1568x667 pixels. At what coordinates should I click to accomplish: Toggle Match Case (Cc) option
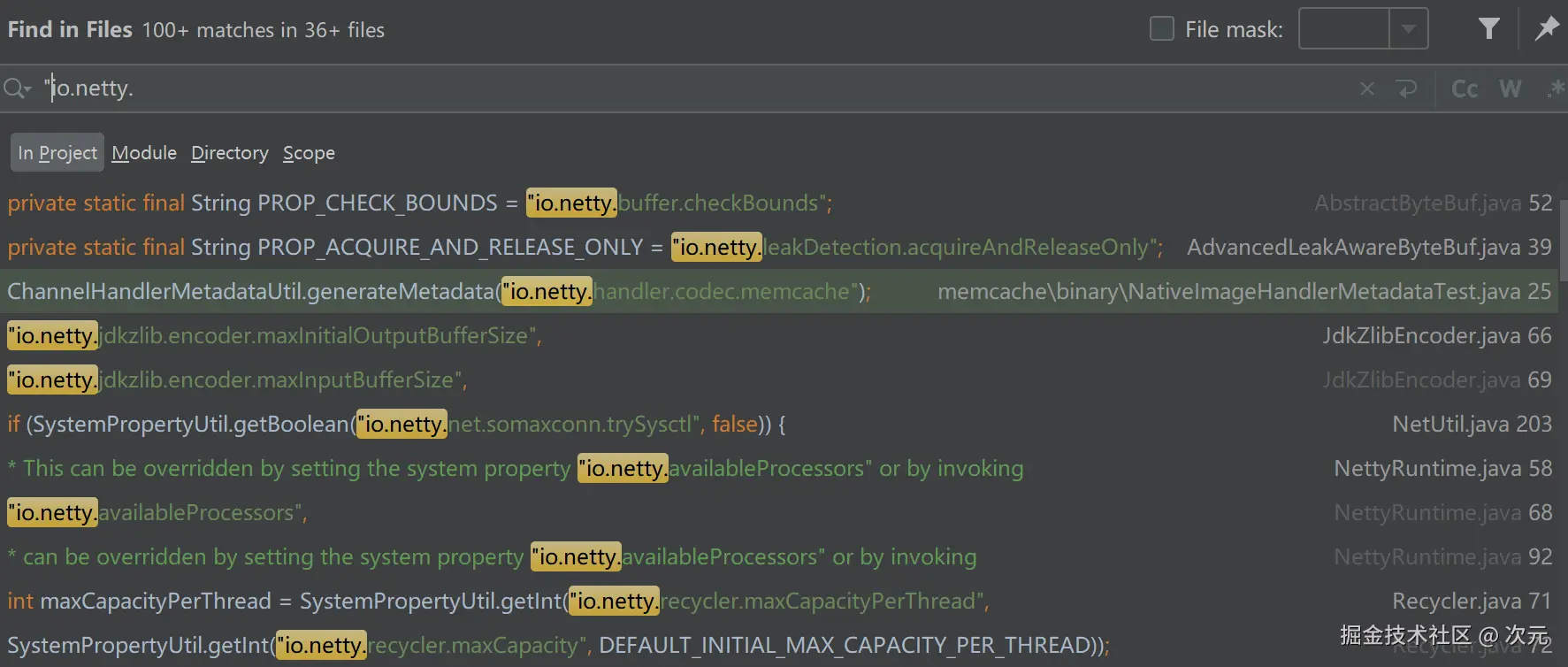coord(1465,88)
